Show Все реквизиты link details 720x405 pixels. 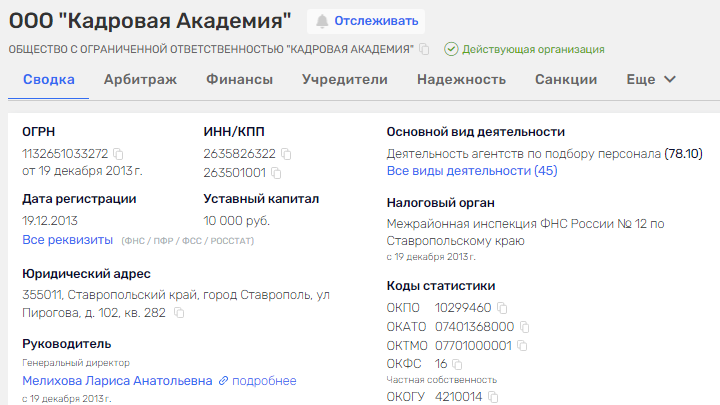(x=68, y=240)
